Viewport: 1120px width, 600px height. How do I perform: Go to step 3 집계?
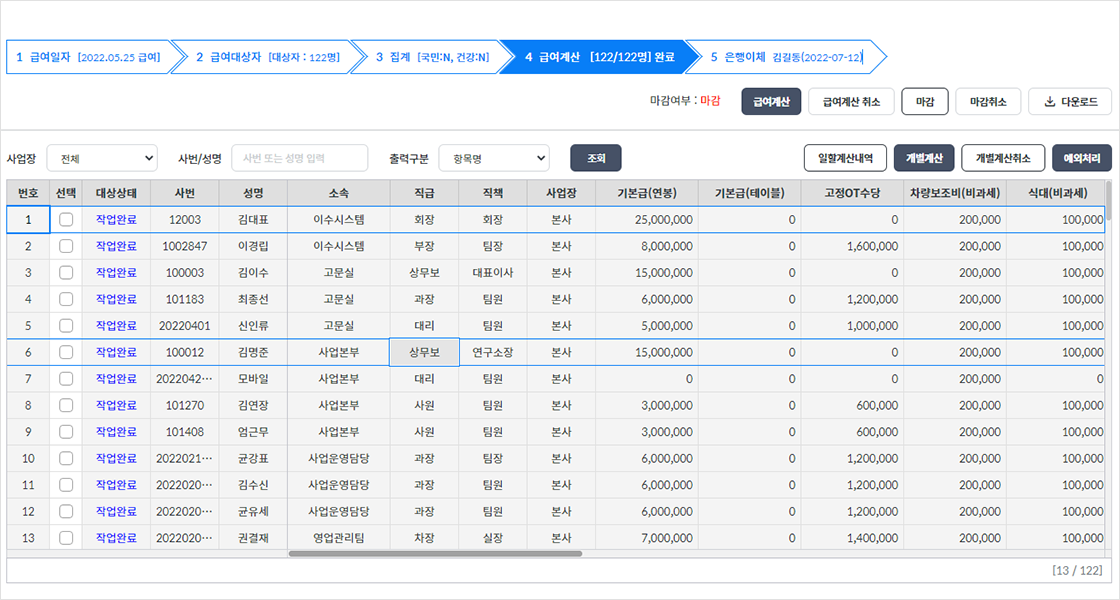tap(433, 57)
